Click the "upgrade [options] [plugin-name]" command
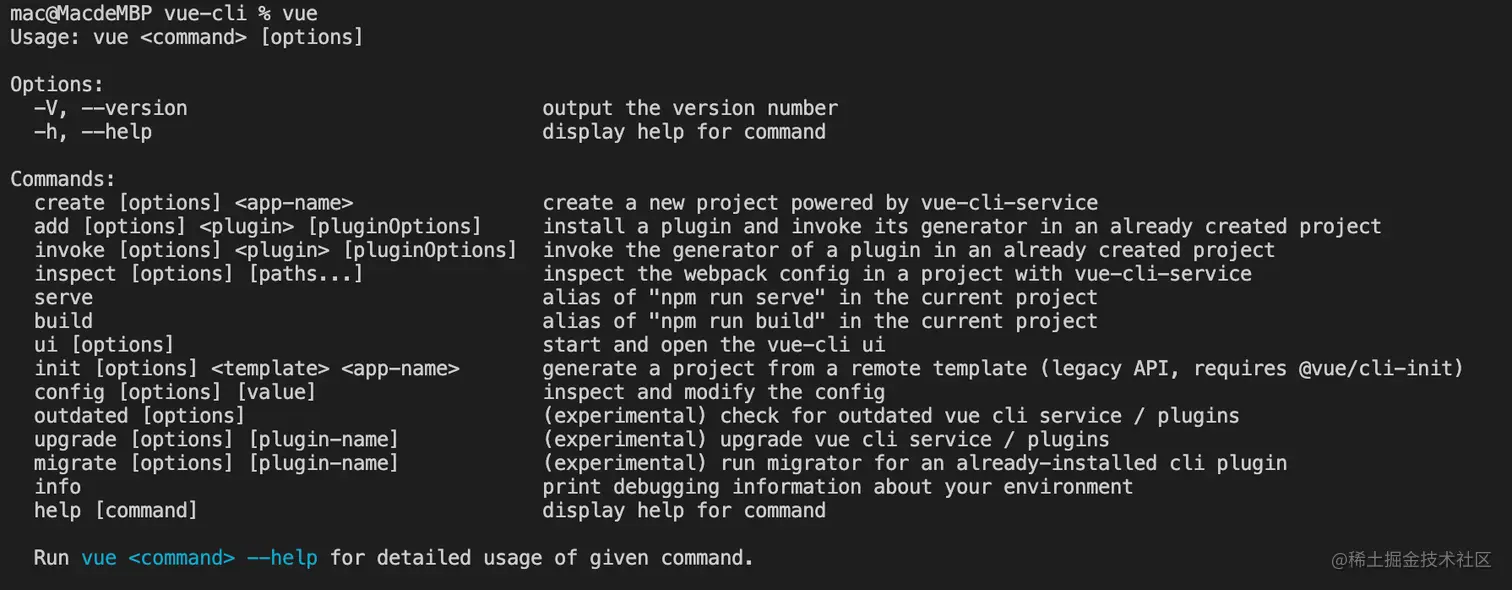Screen dimensions: 1512x590 (217, 440)
